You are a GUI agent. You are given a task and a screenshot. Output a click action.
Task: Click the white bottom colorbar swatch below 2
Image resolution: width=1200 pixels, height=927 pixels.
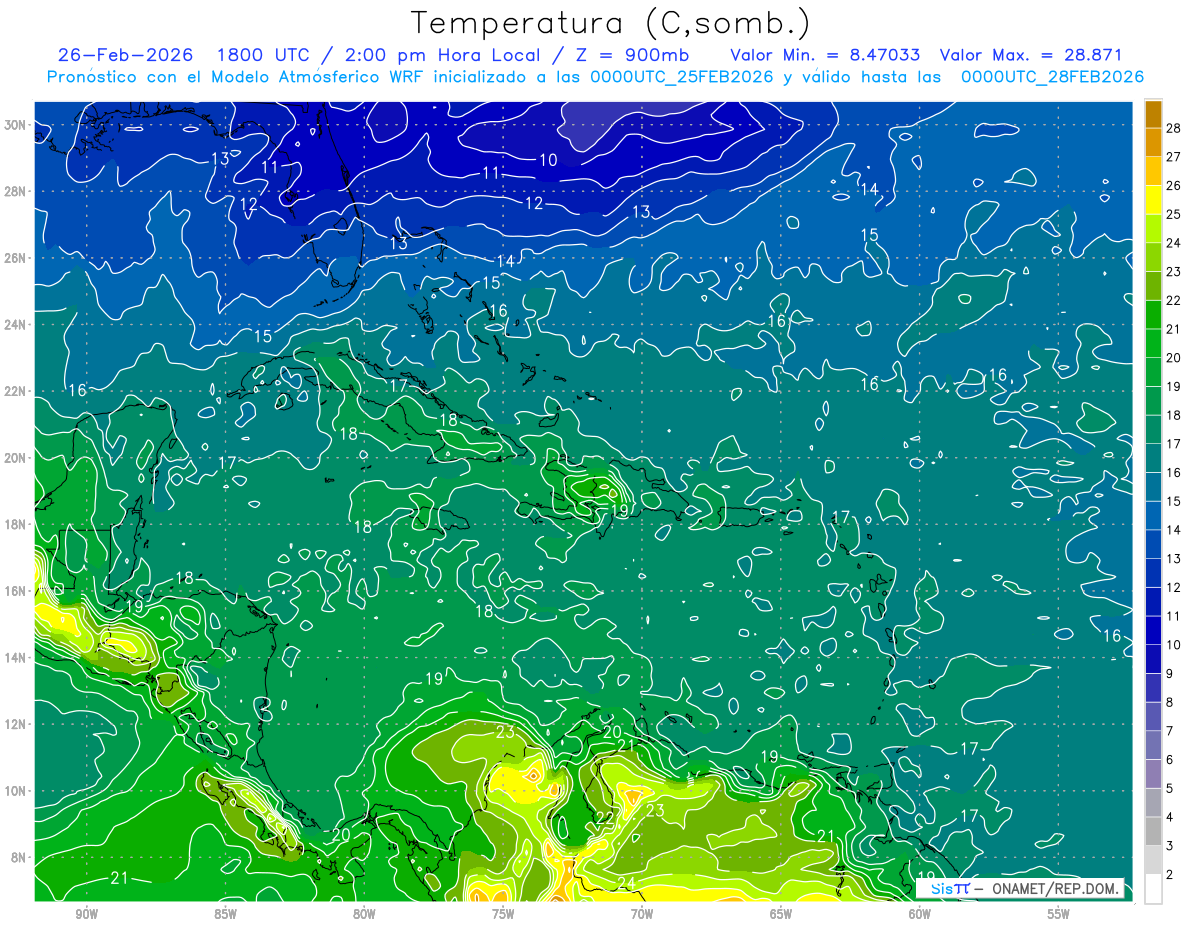(x=1153, y=889)
